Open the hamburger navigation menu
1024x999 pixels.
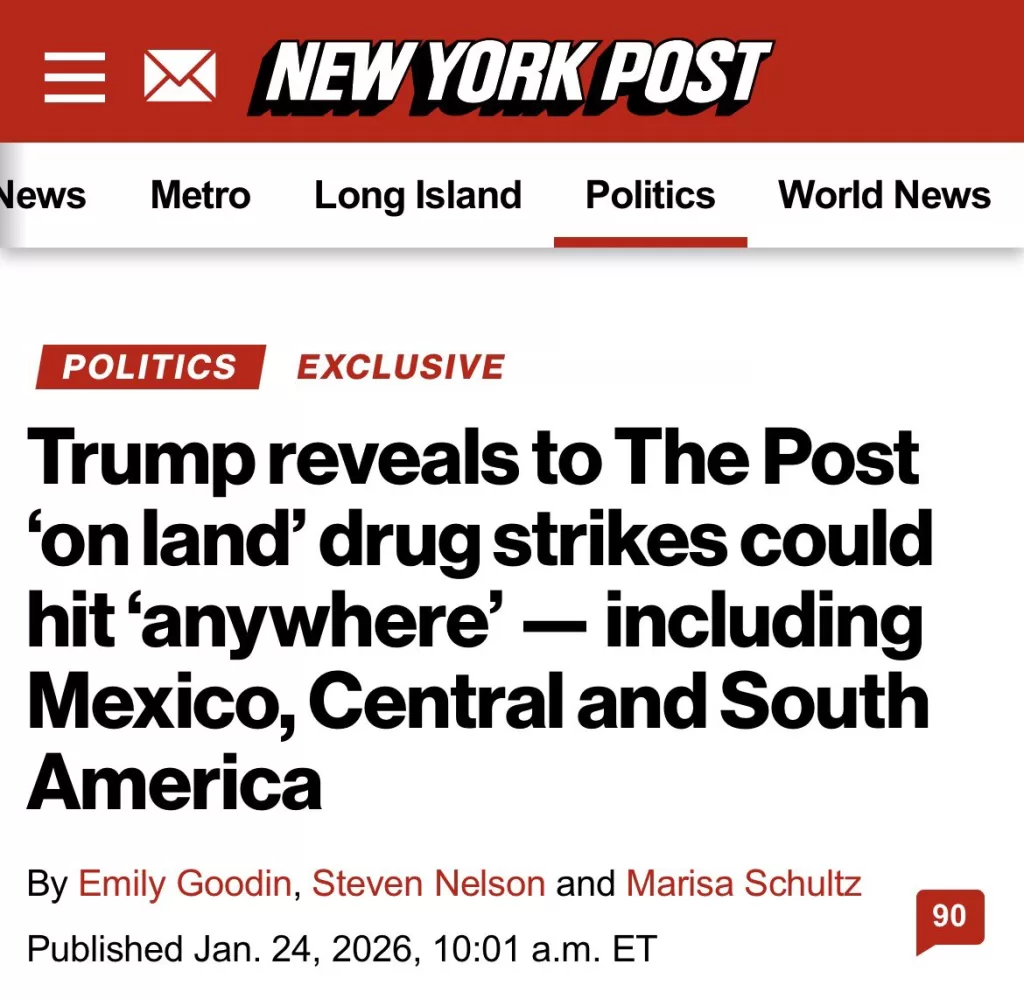coord(74,76)
